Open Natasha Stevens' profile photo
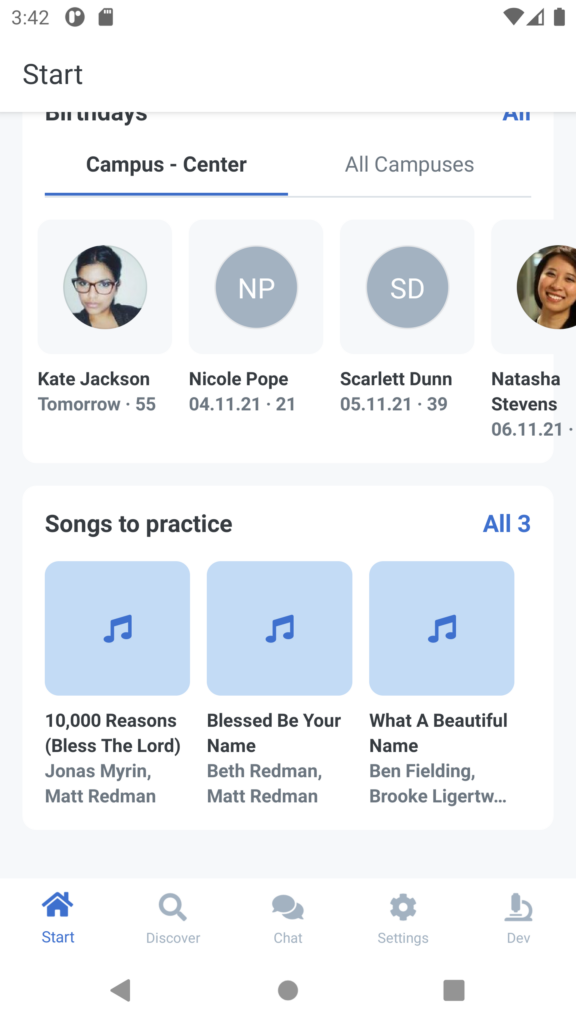The width and height of the screenshot is (576, 1024). (x=546, y=287)
